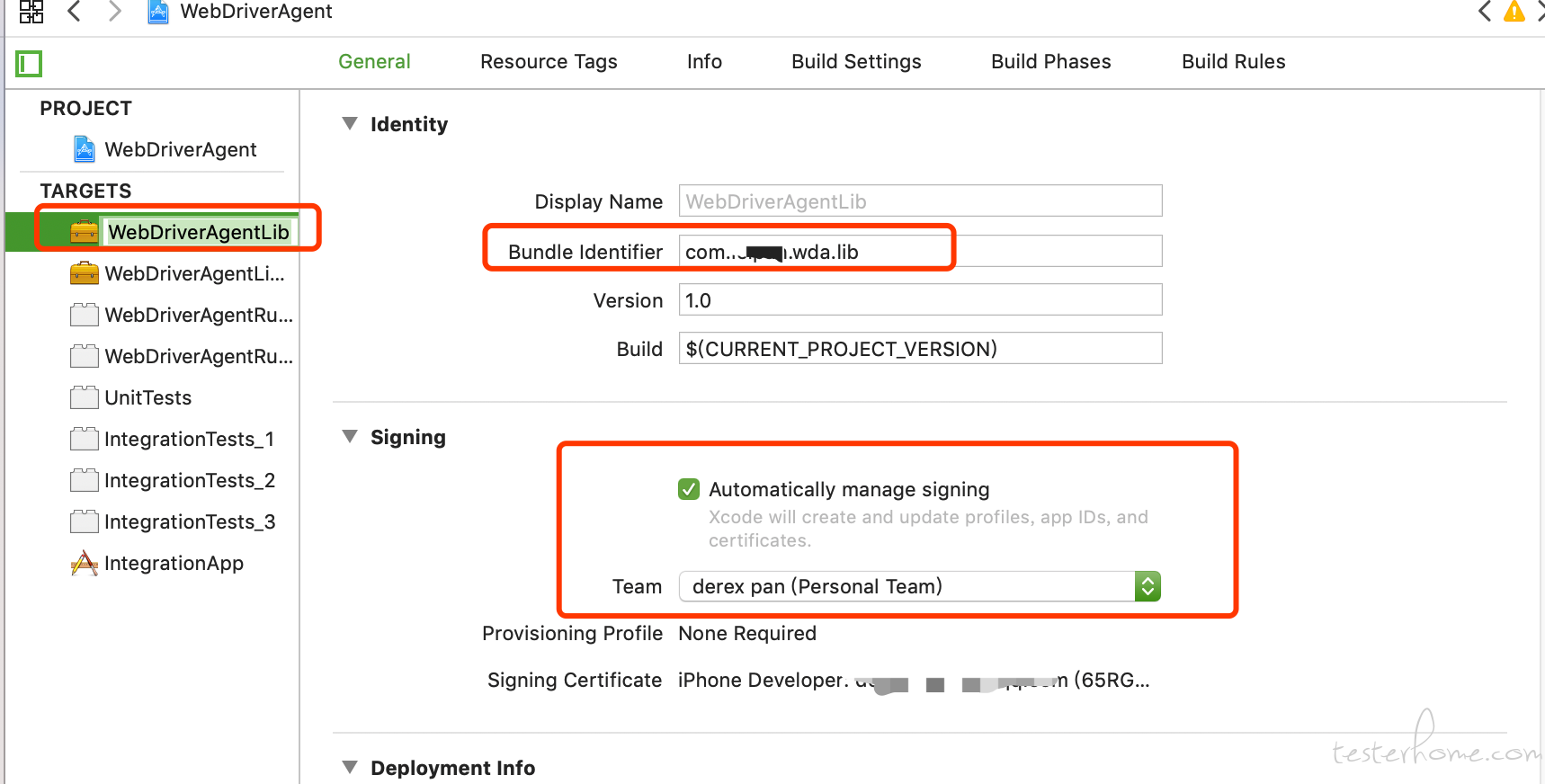Select the second WebDriverAgentRu... target
This screenshot has width=1545, height=784.
click(x=199, y=356)
